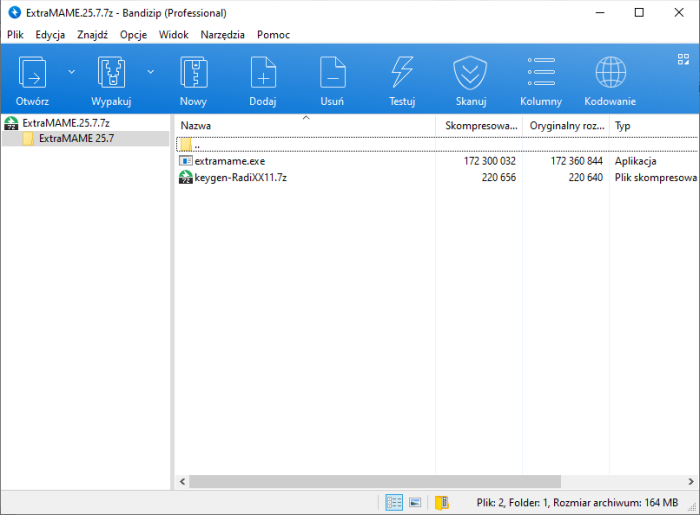Sort by the Skompresowa... column header
The image size is (700, 515).
click(x=479, y=125)
